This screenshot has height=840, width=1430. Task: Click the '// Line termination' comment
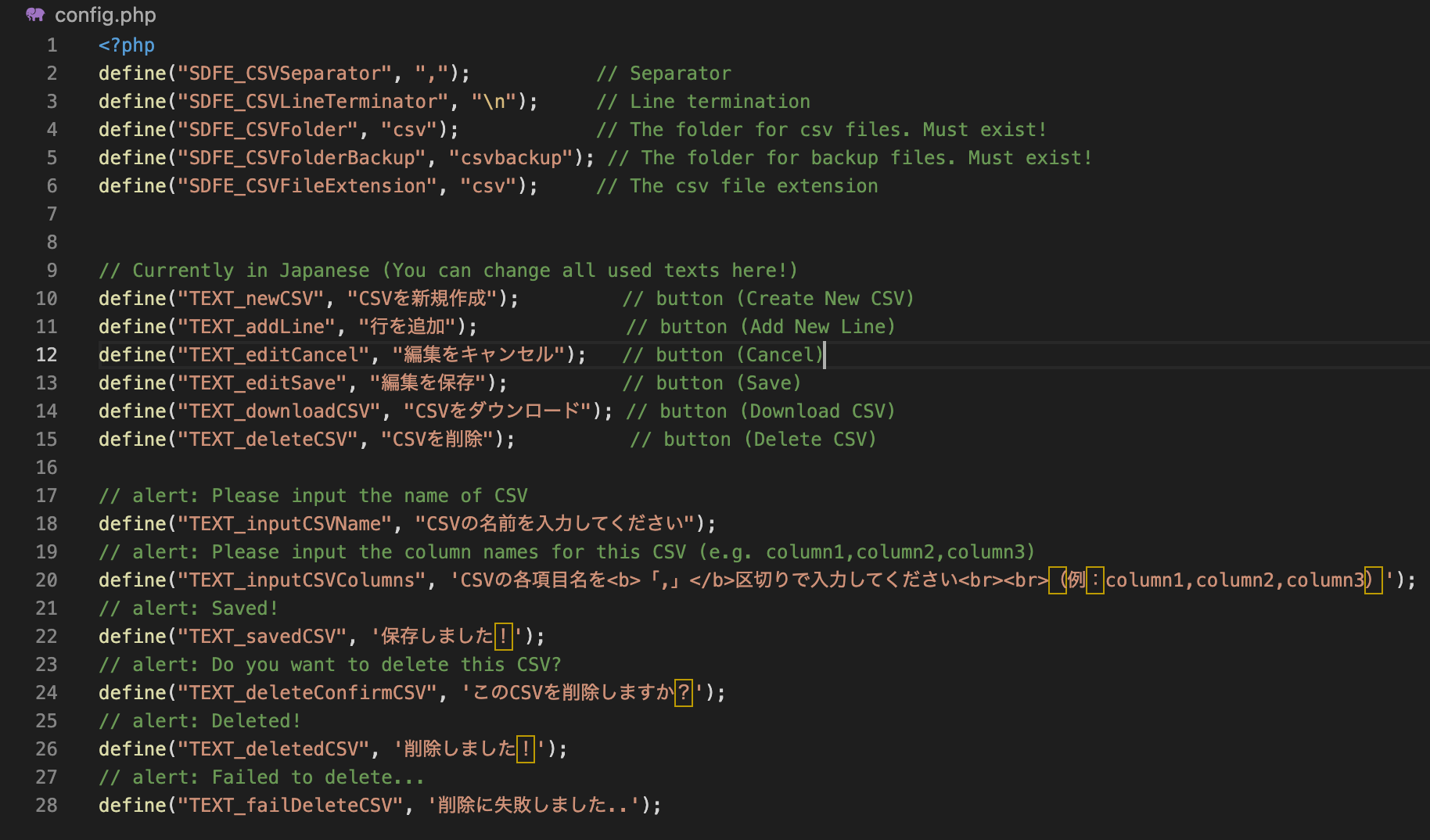[x=703, y=102]
